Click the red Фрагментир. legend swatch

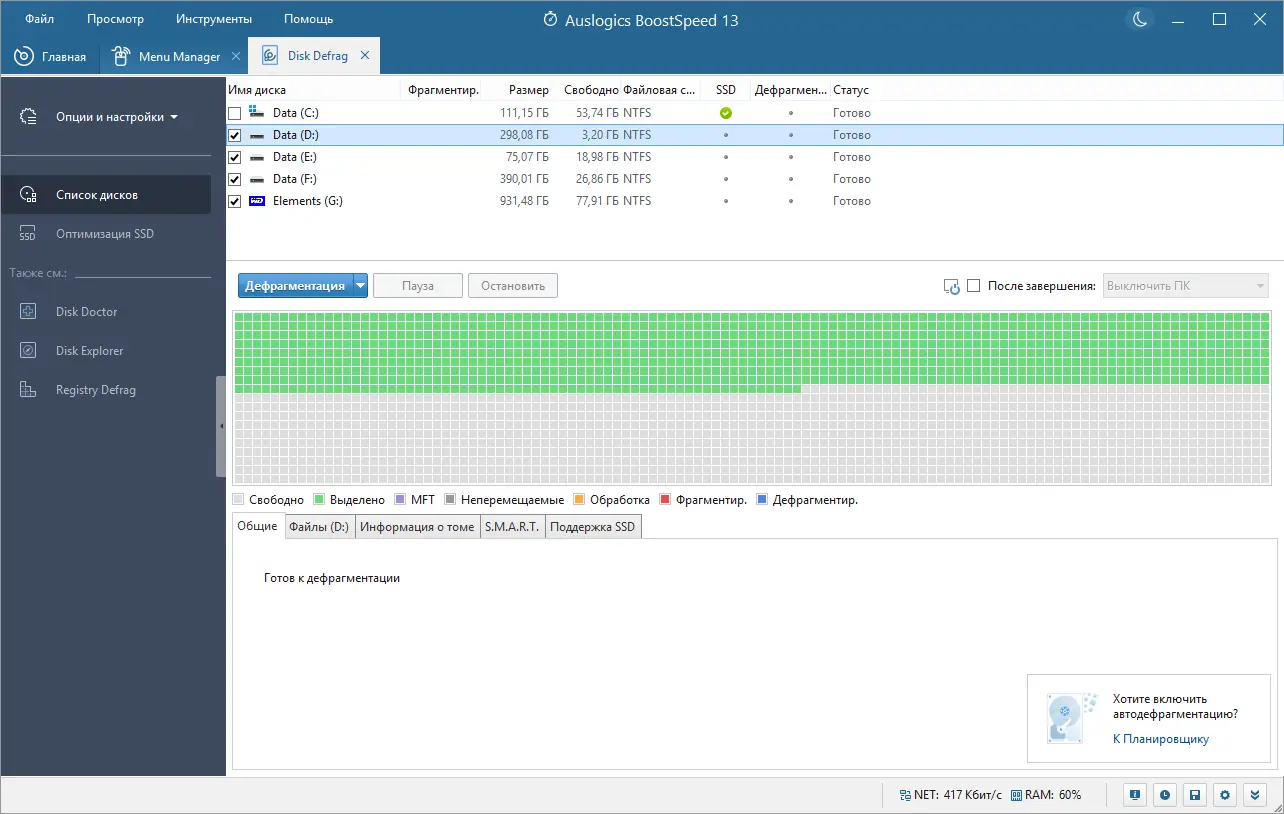pos(665,499)
